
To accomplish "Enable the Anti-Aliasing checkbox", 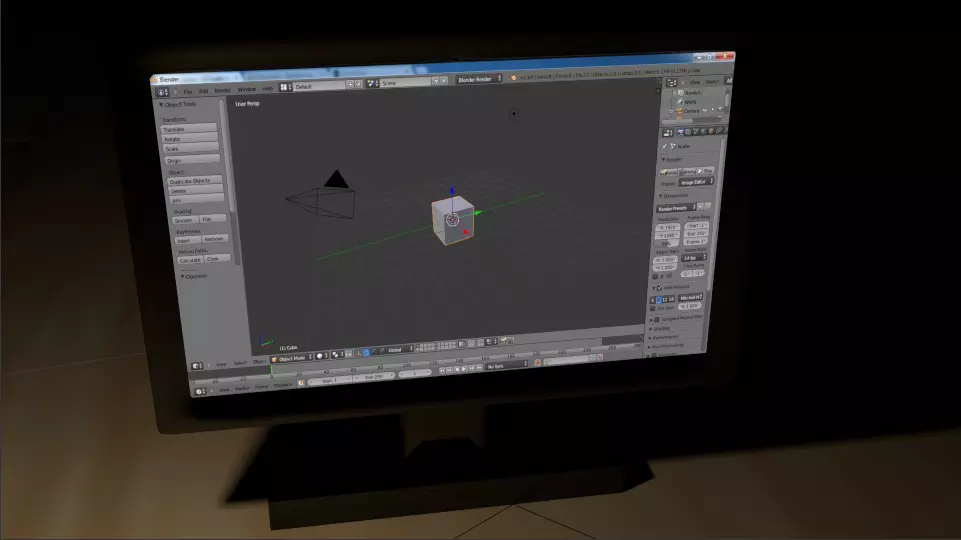I will click(x=659, y=287).
